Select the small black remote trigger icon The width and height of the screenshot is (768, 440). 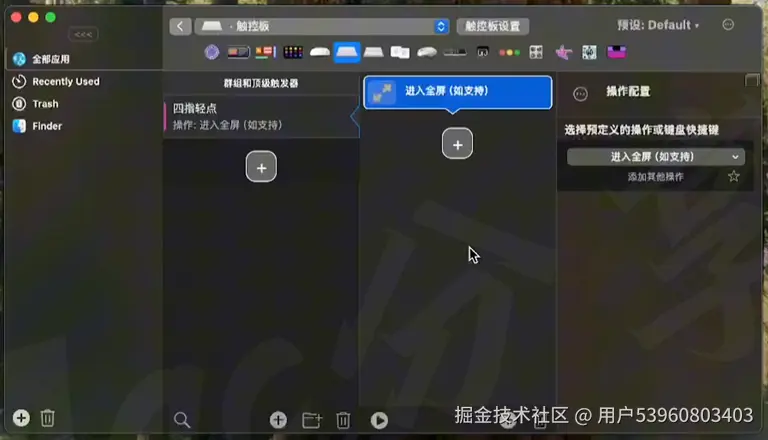(482, 52)
